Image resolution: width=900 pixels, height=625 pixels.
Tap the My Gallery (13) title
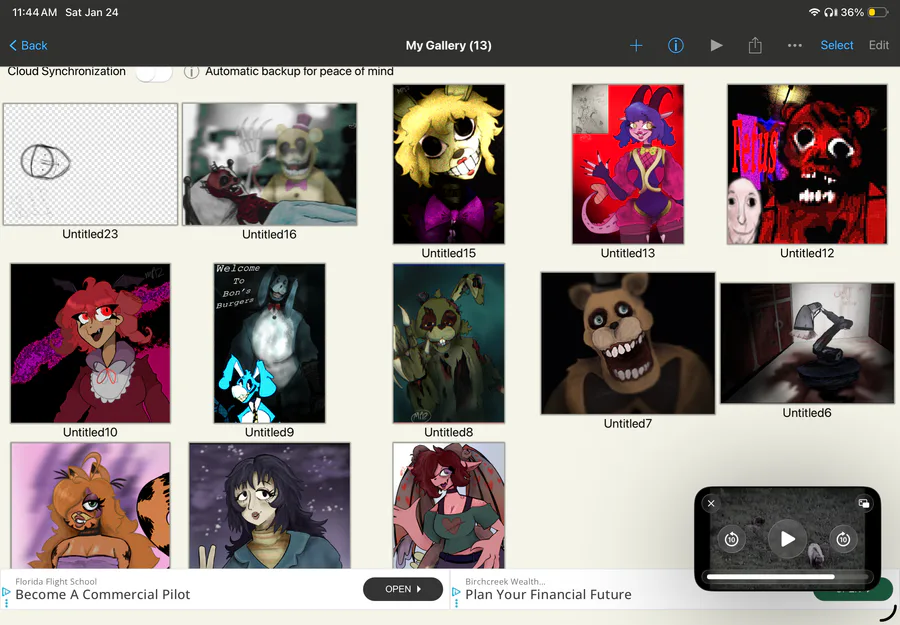(449, 45)
